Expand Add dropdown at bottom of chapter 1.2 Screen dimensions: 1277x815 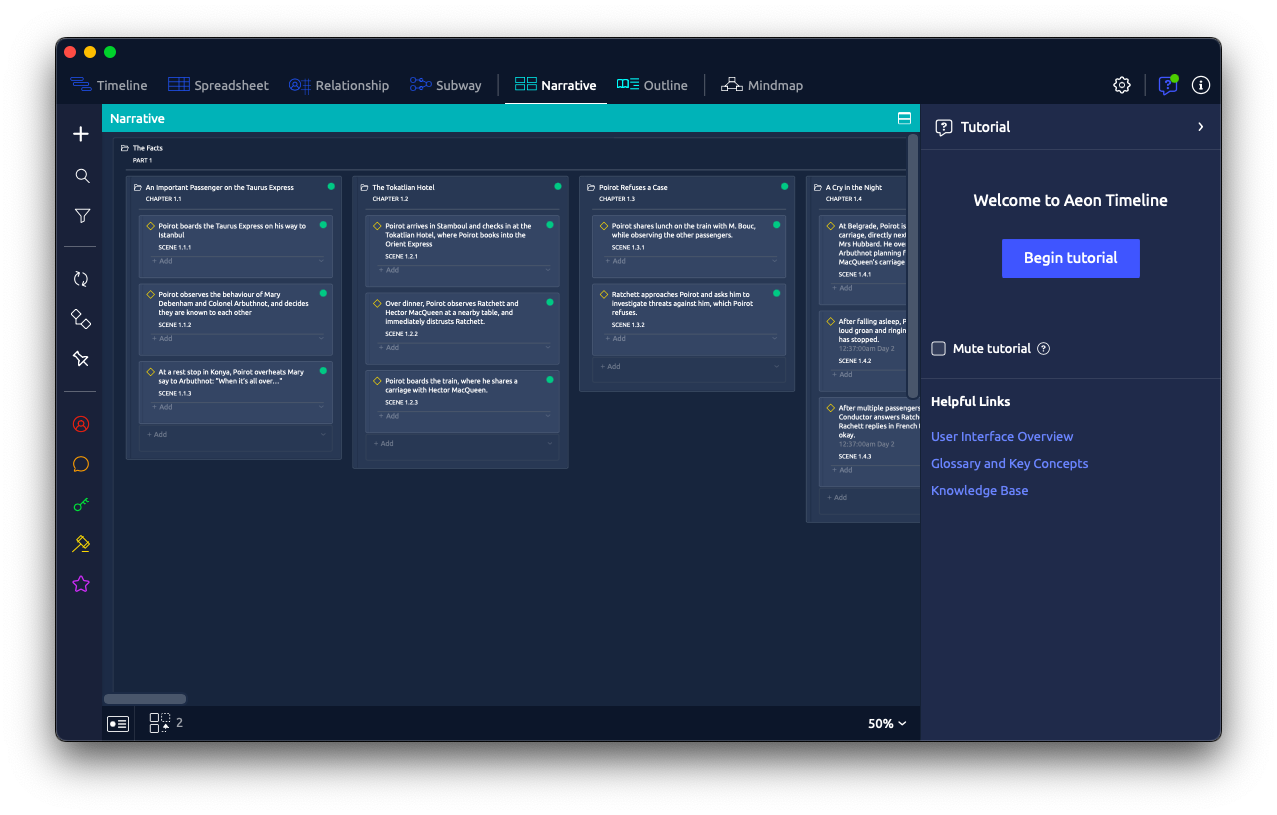coord(549,444)
